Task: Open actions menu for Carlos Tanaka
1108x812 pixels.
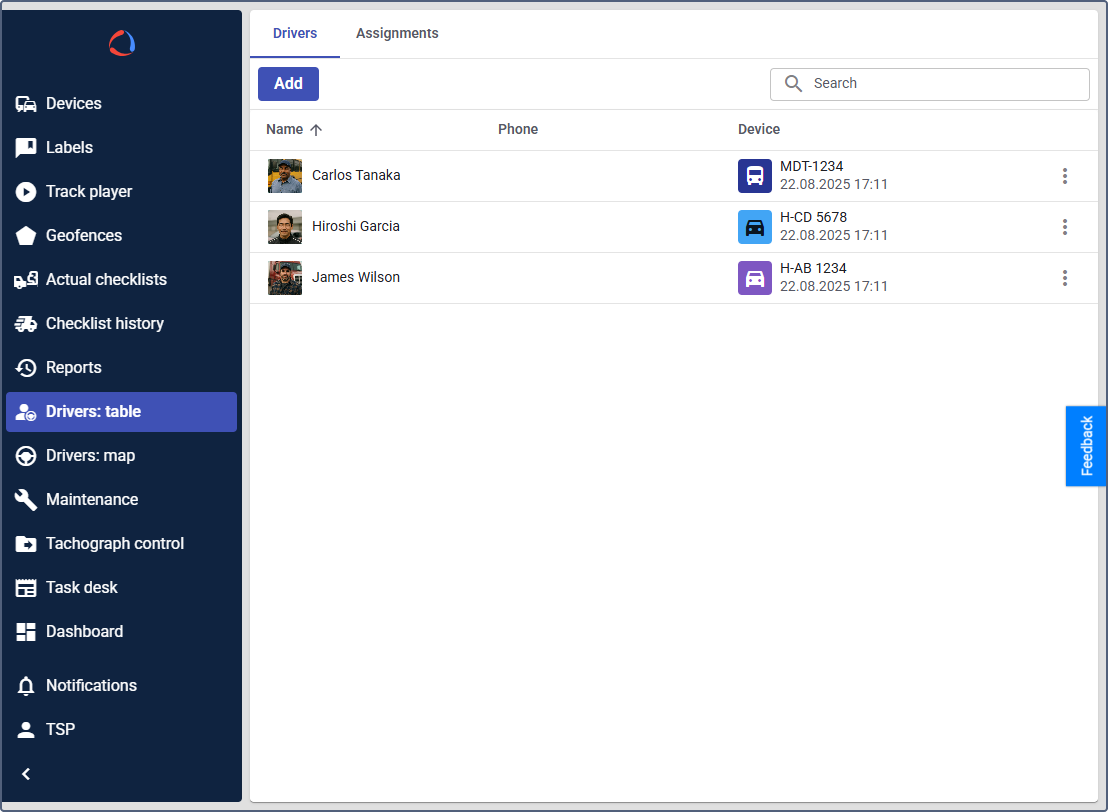Action: click(x=1064, y=176)
